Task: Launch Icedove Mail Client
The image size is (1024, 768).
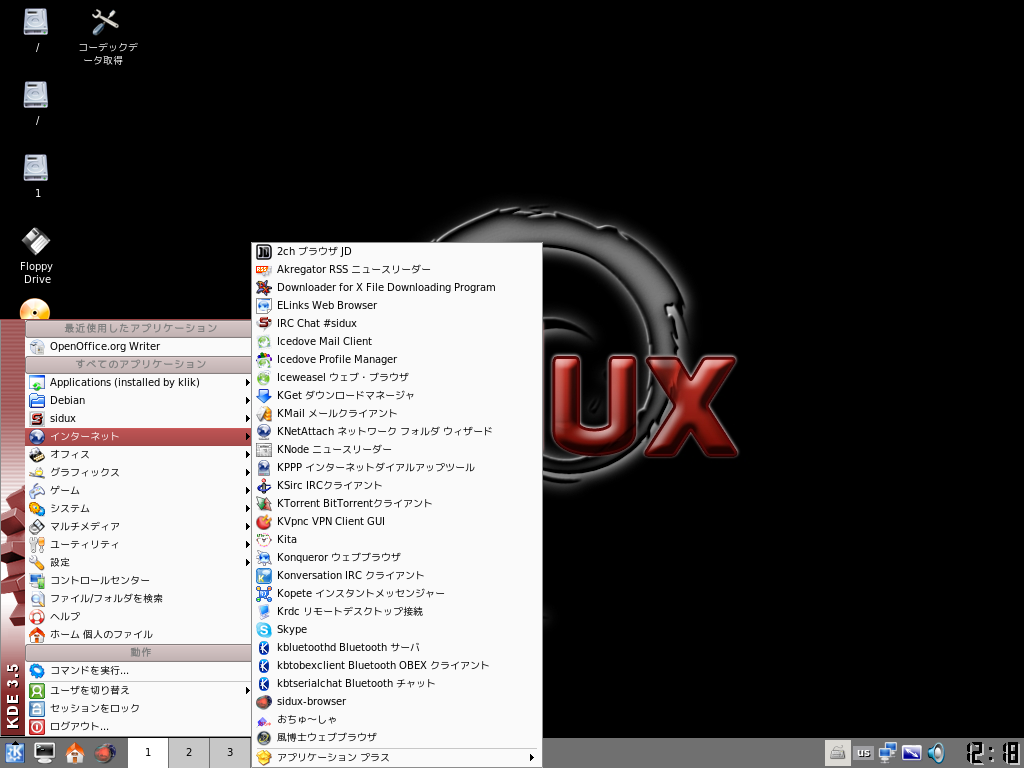Action: click(396, 341)
